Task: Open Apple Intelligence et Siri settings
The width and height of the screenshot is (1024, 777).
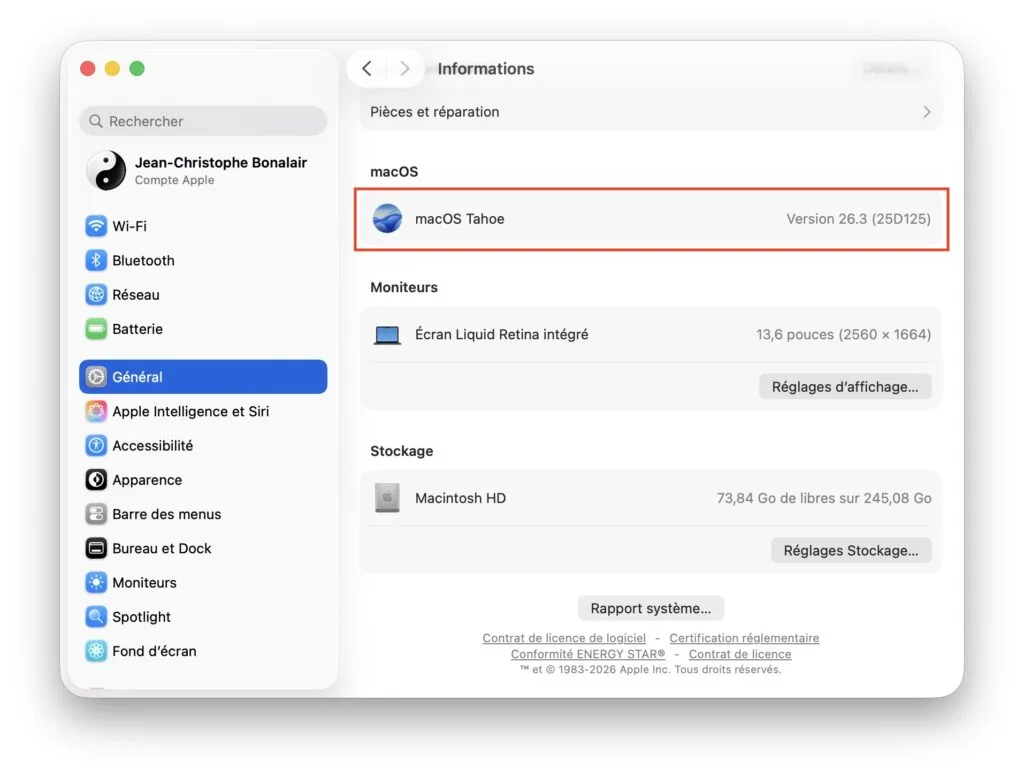Action: 180,411
